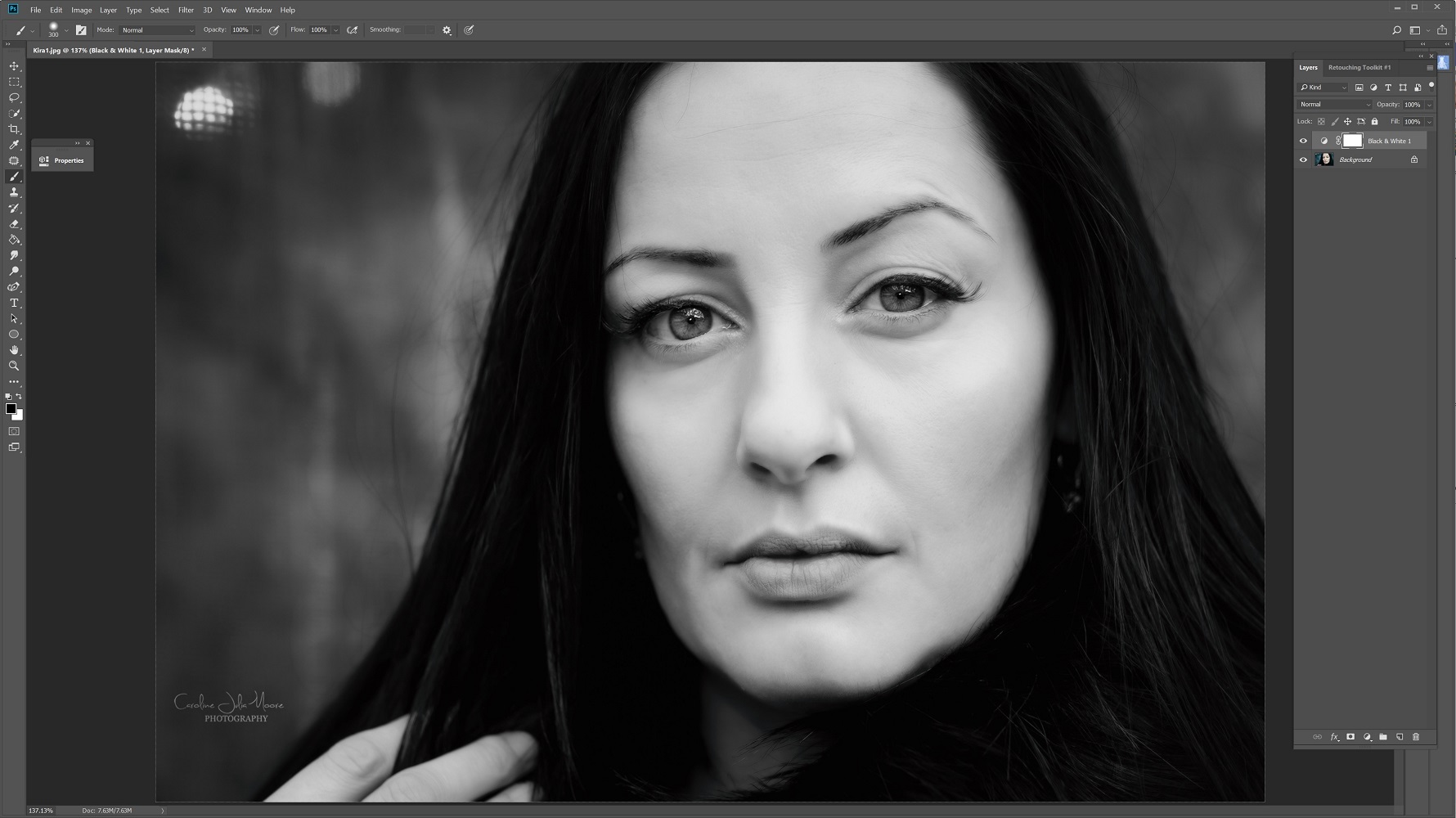
Task: Select the Clone Stamp tool
Action: point(14,192)
